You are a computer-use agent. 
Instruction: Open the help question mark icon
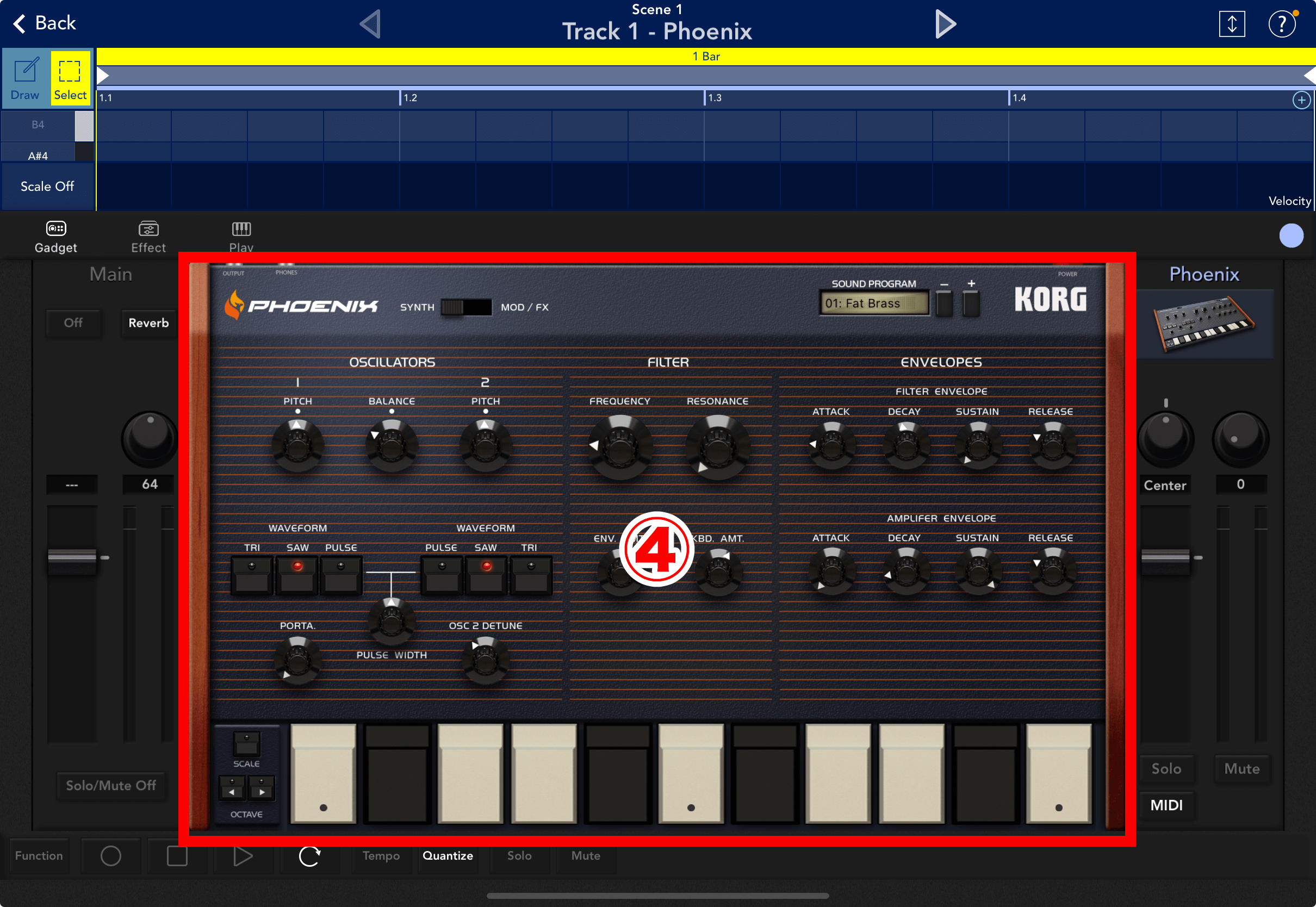(1282, 24)
